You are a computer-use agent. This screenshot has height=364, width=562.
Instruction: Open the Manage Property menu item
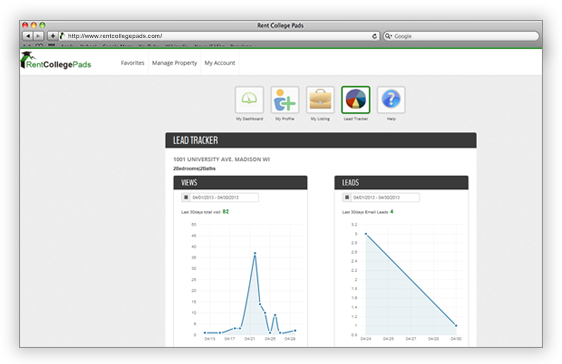pyautogui.click(x=175, y=63)
